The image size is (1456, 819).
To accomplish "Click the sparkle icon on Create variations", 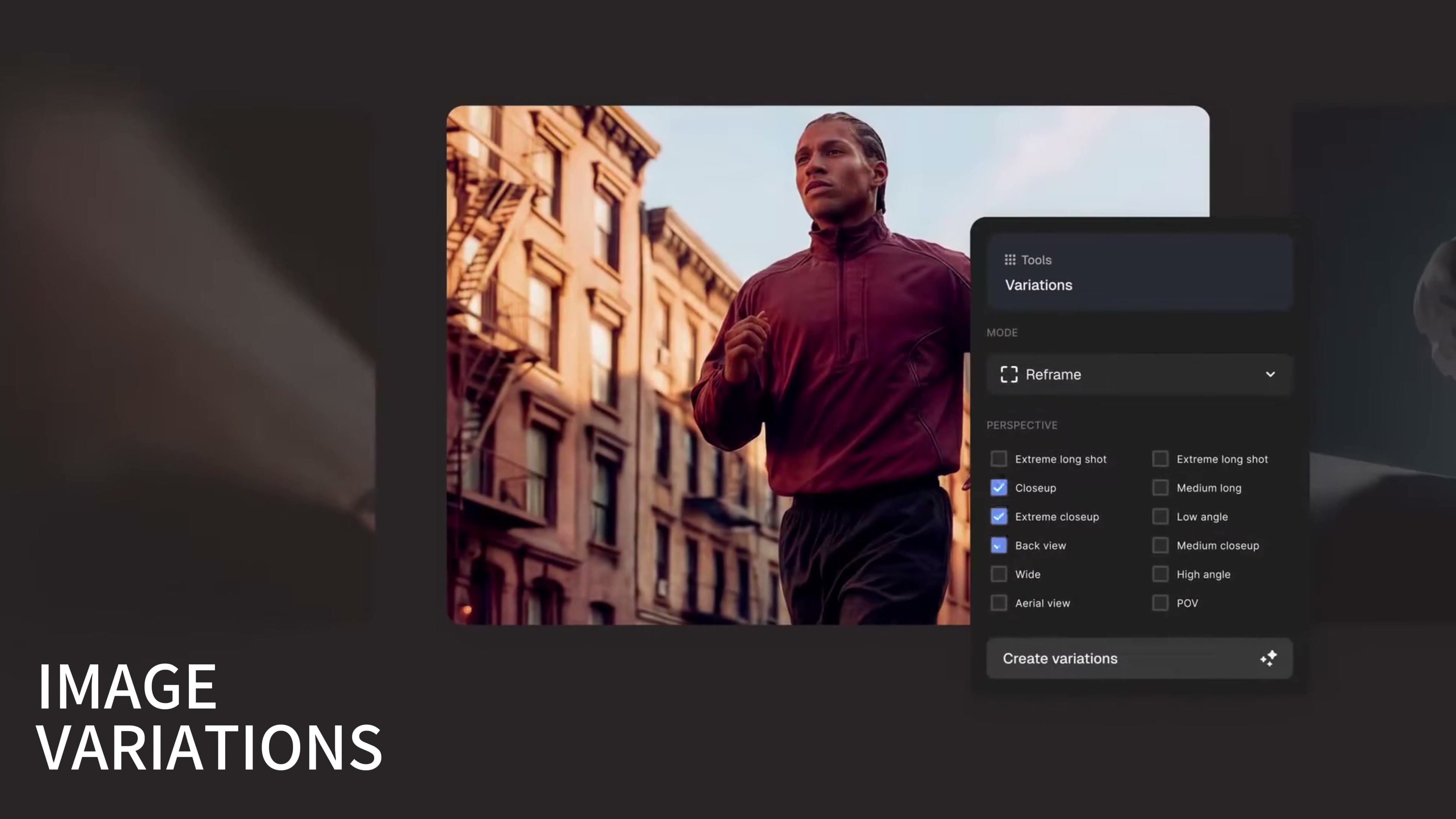I will pos(1268,659).
